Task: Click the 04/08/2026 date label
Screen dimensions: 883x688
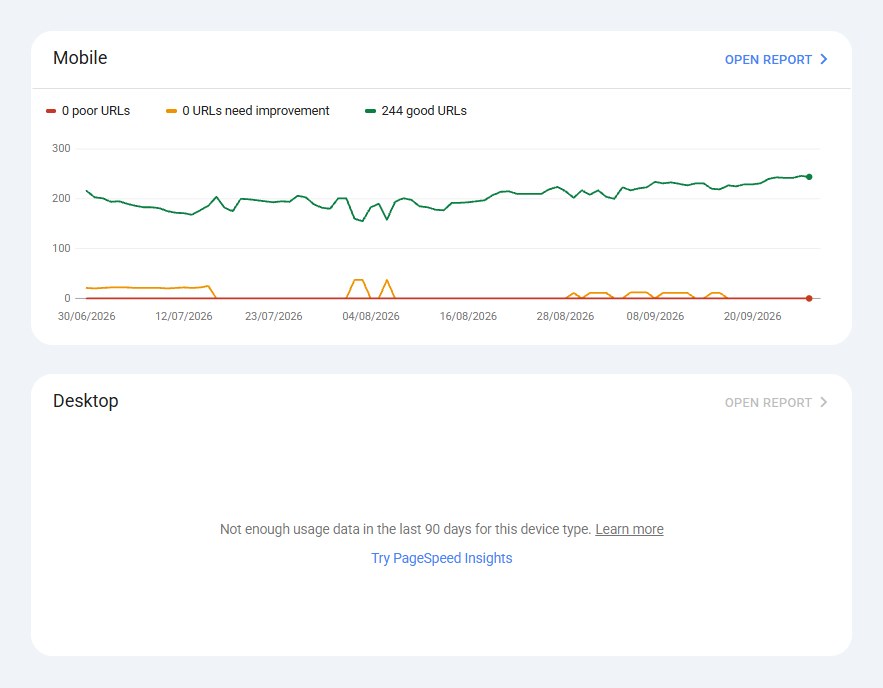Action: coord(371,316)
